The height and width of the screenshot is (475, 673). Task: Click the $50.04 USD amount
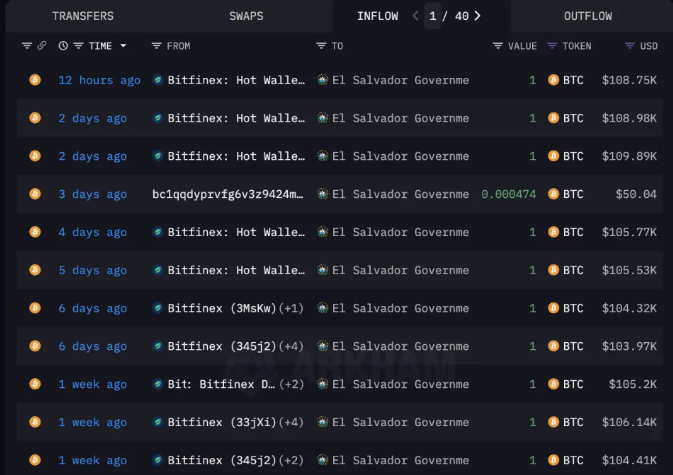(636, 194)
